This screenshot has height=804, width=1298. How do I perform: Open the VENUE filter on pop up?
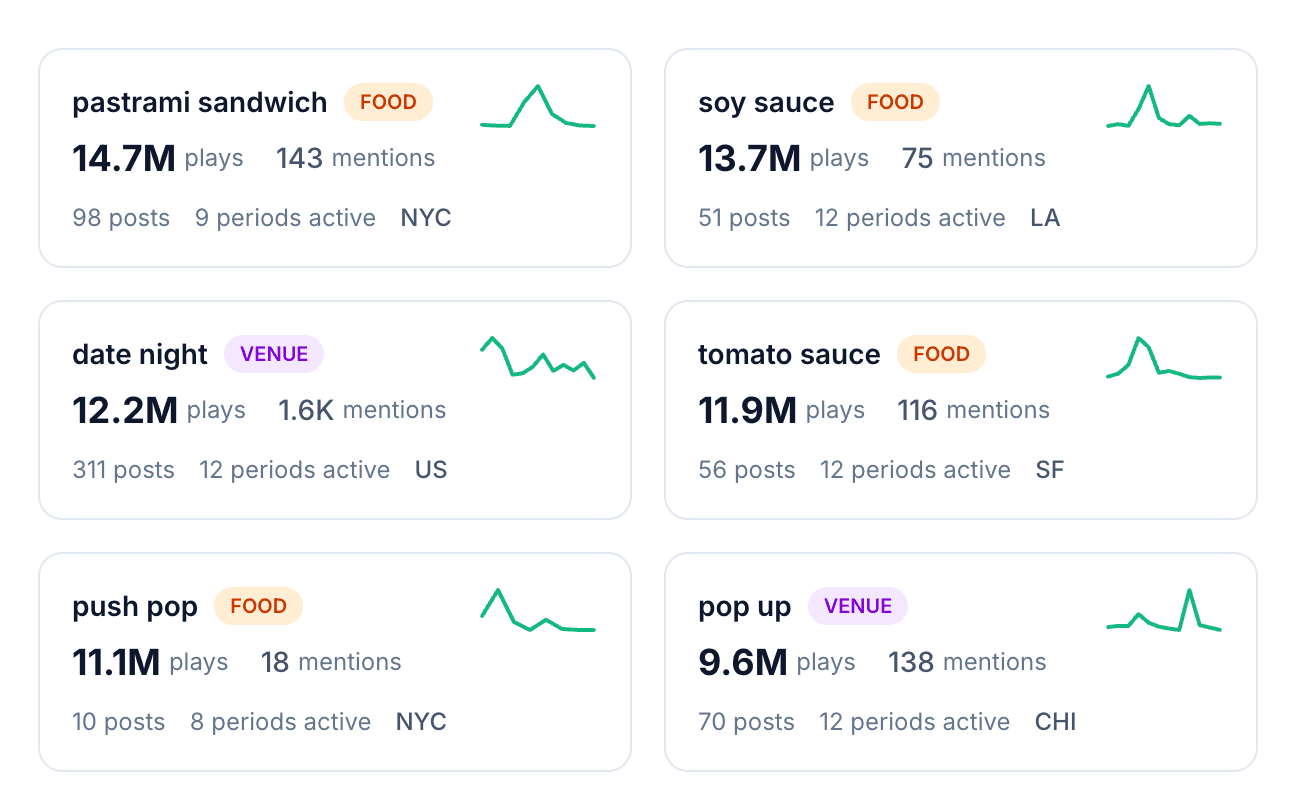tap(858, 606)
